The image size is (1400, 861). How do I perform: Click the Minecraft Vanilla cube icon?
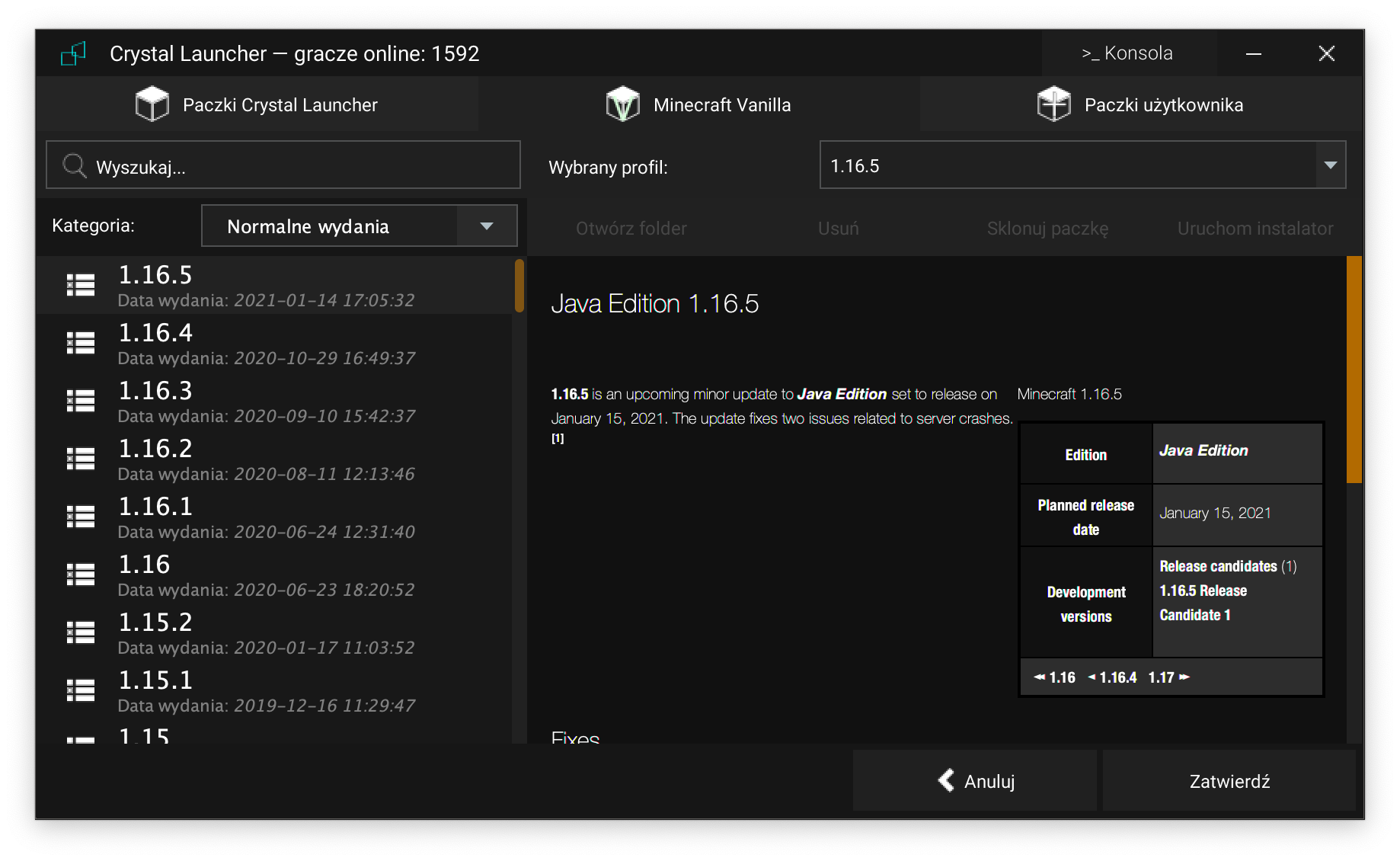(x=622, y=104)
